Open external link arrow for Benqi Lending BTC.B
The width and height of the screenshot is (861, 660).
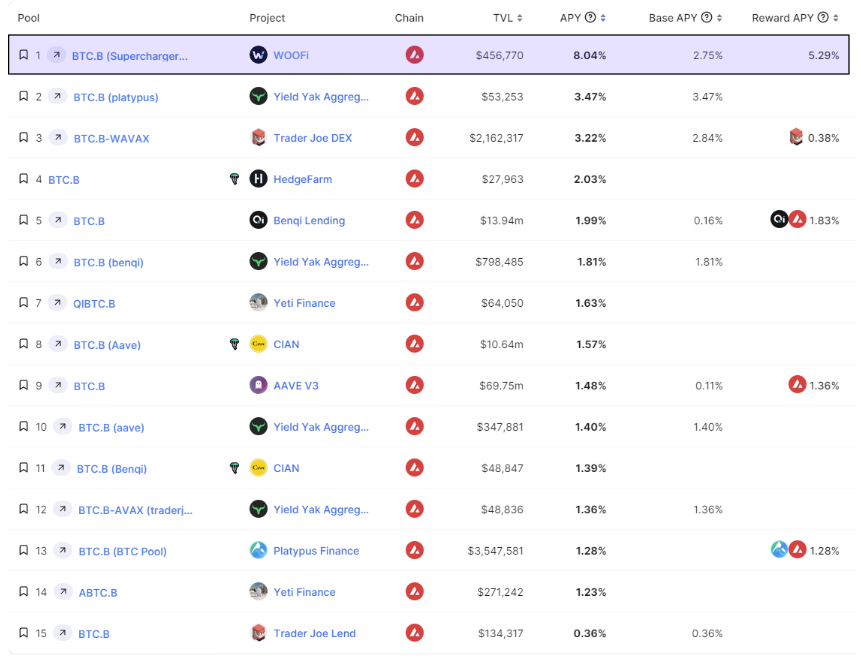[x=58, y=220]
